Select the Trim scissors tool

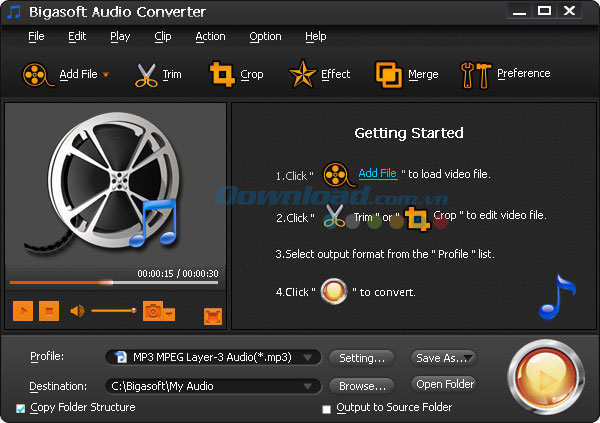tap(146, 75)
